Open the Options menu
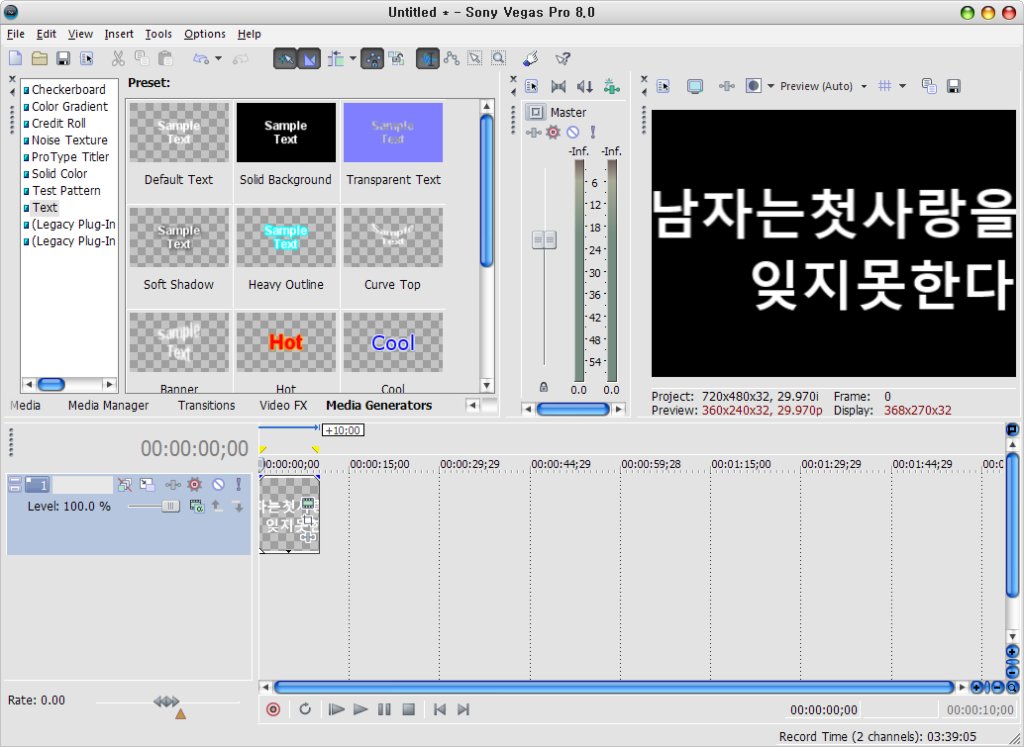The image size is (1024, 747). (x=204, y=34)
